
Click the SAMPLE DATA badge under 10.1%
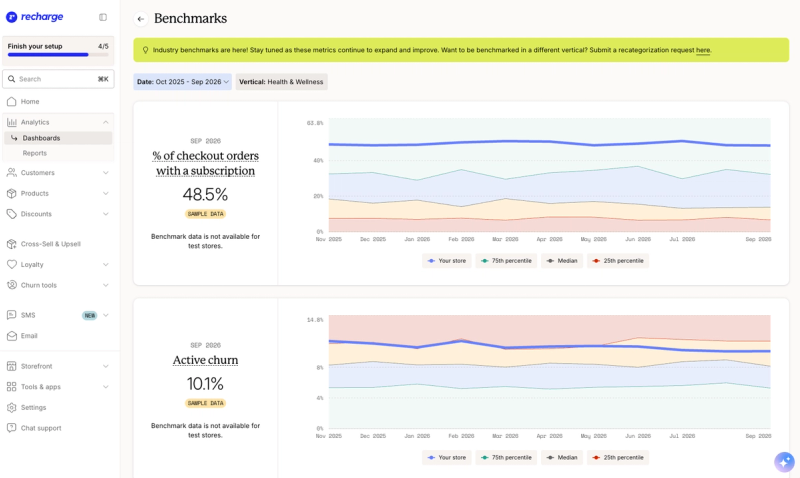[205, 403]
